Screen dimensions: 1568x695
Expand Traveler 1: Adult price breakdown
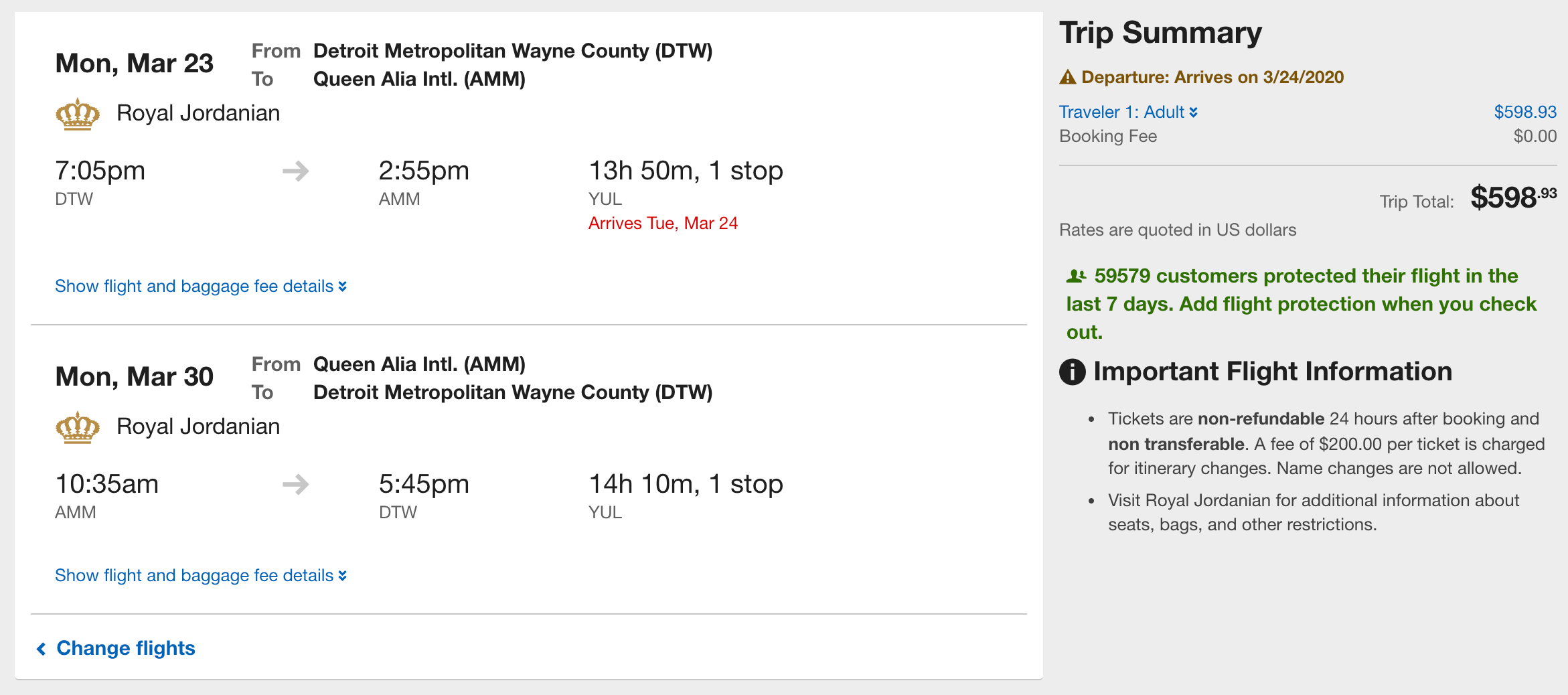point(1128,112)
